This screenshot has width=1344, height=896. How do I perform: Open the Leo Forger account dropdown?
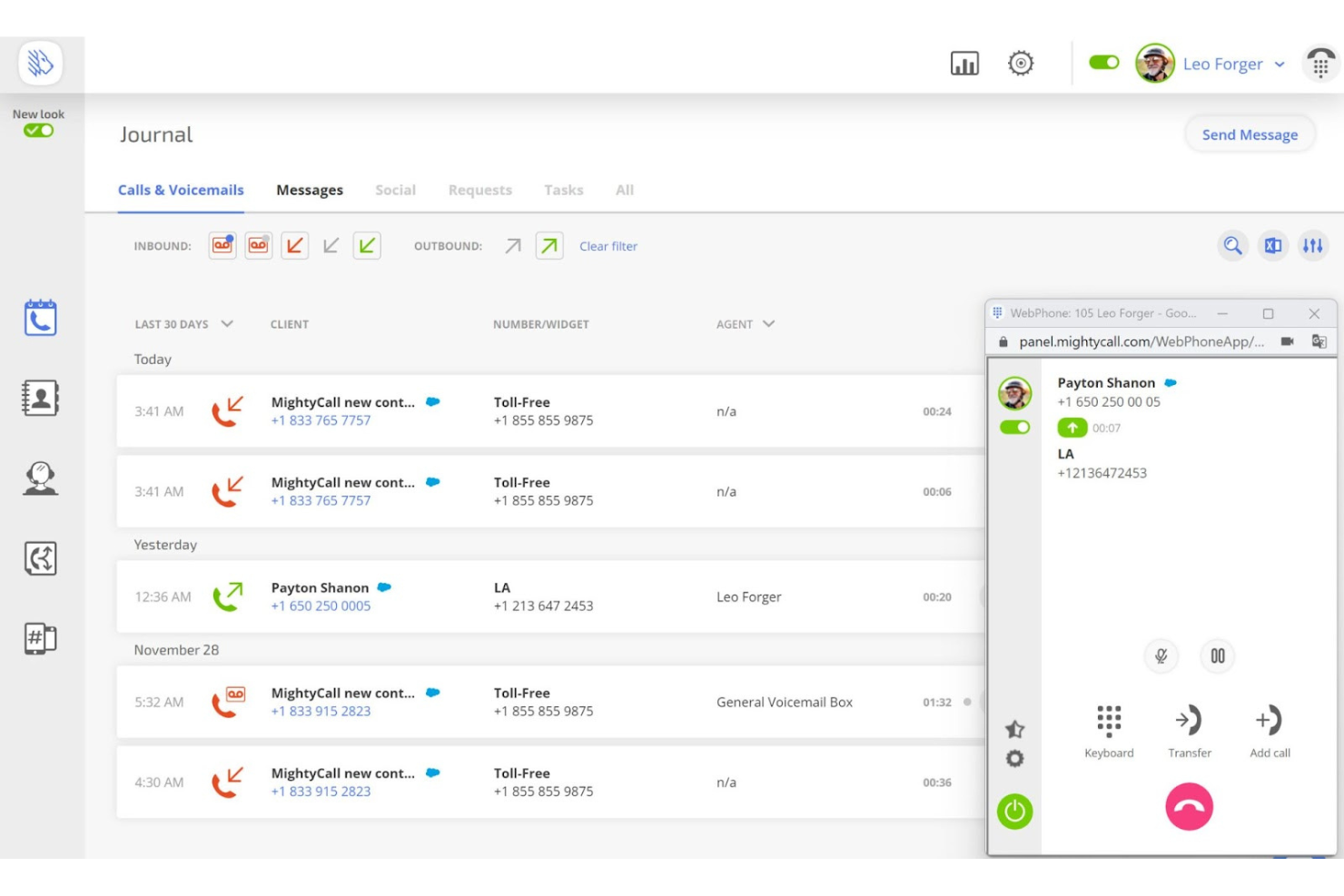pos(1232,64)
